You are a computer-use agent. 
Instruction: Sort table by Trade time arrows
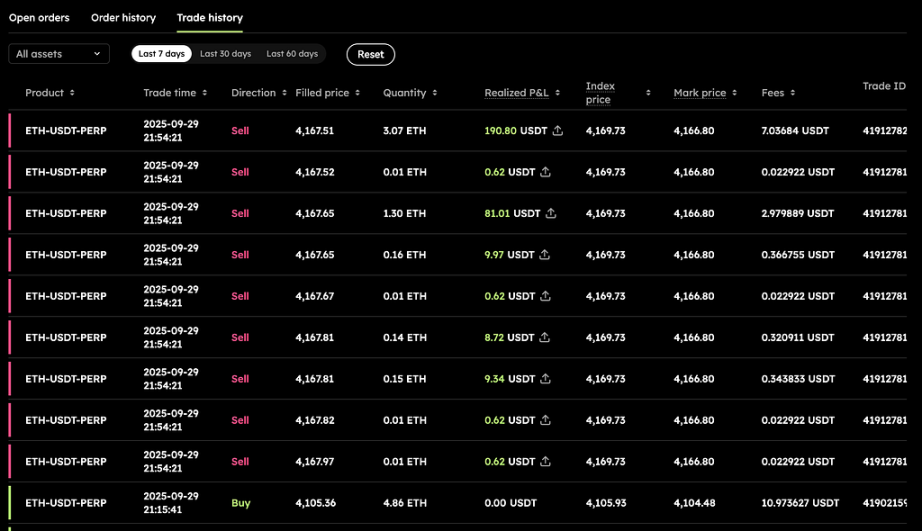tap(204, 93)
